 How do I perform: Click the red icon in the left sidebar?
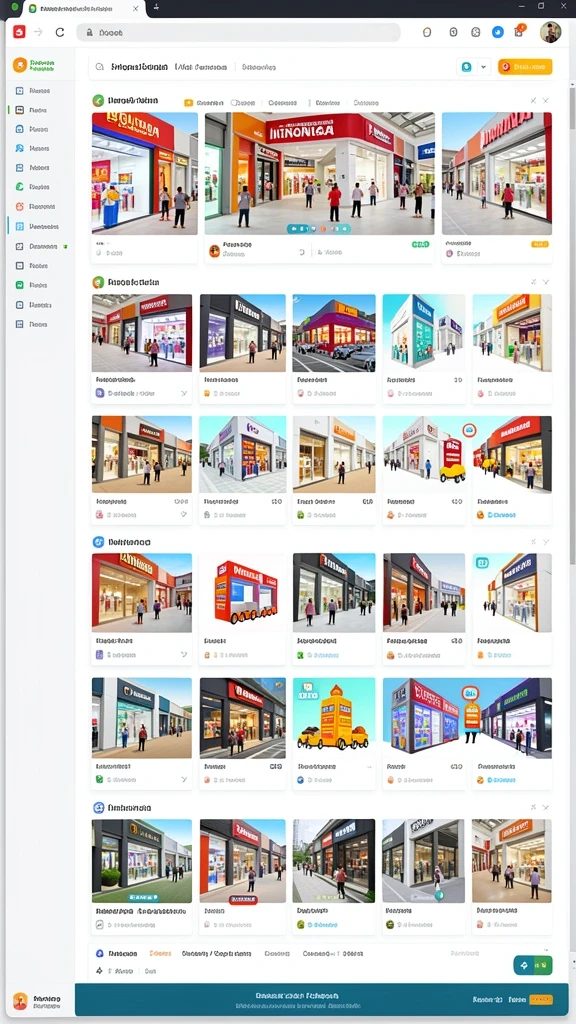[19, 206]
